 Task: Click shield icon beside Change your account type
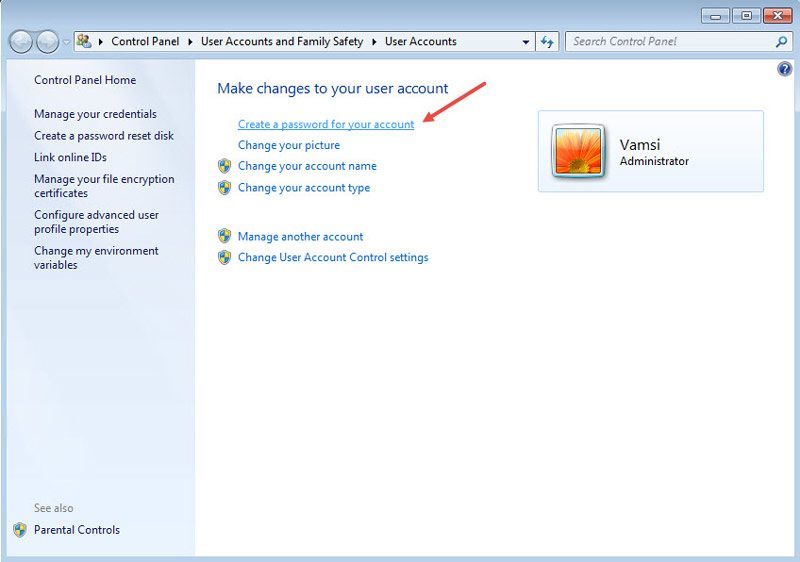[x=224, y=188]
